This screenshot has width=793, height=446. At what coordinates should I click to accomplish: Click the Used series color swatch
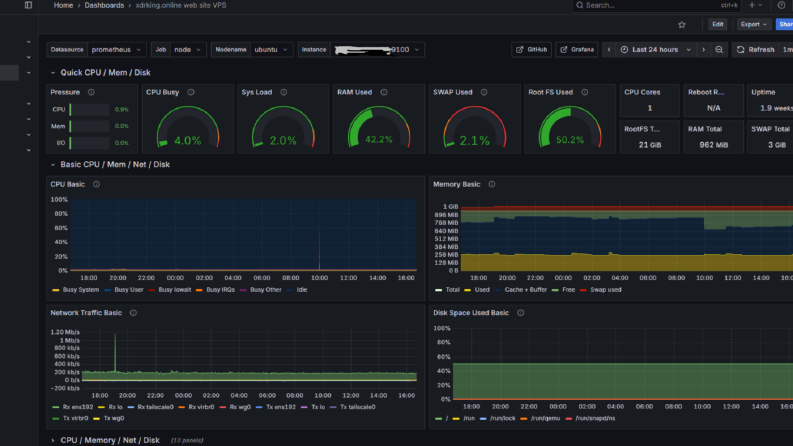[468, 290]
